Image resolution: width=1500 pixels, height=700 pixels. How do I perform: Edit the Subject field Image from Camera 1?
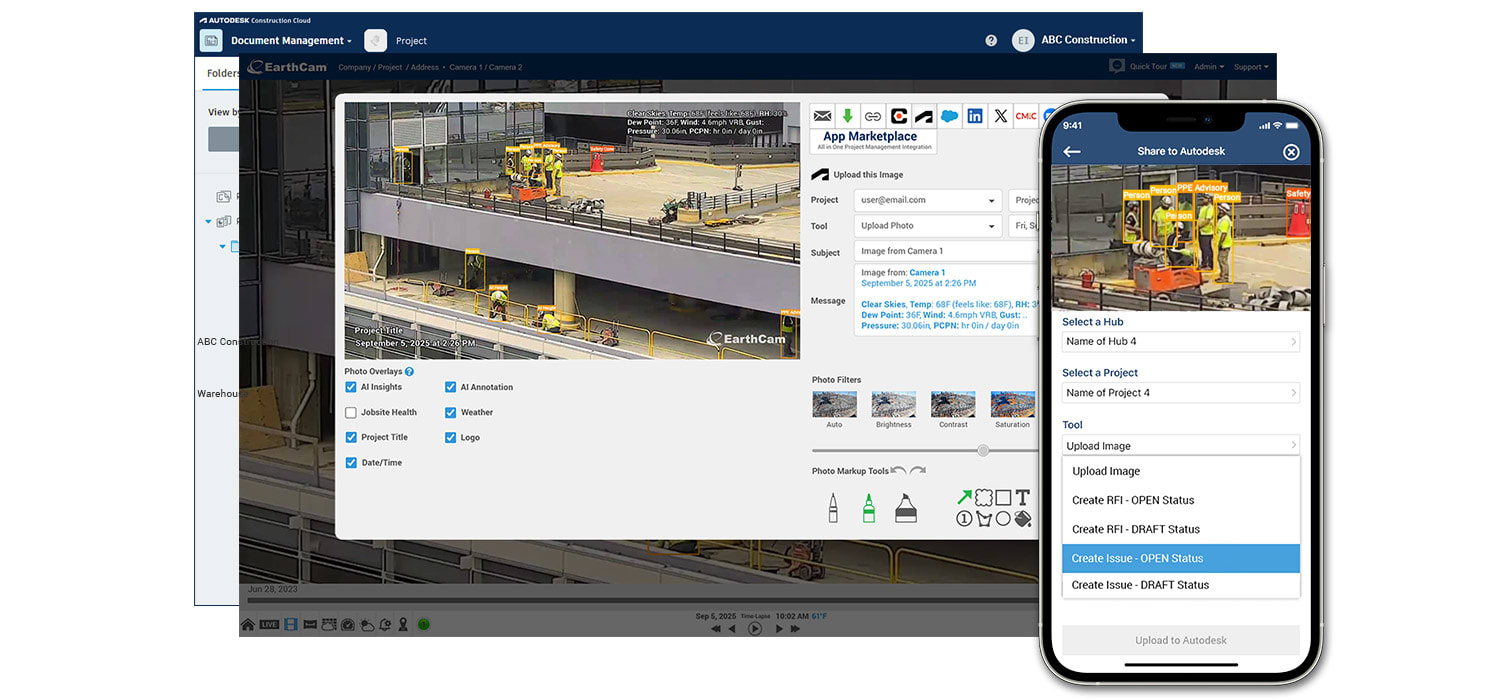(x=945, y=251)
